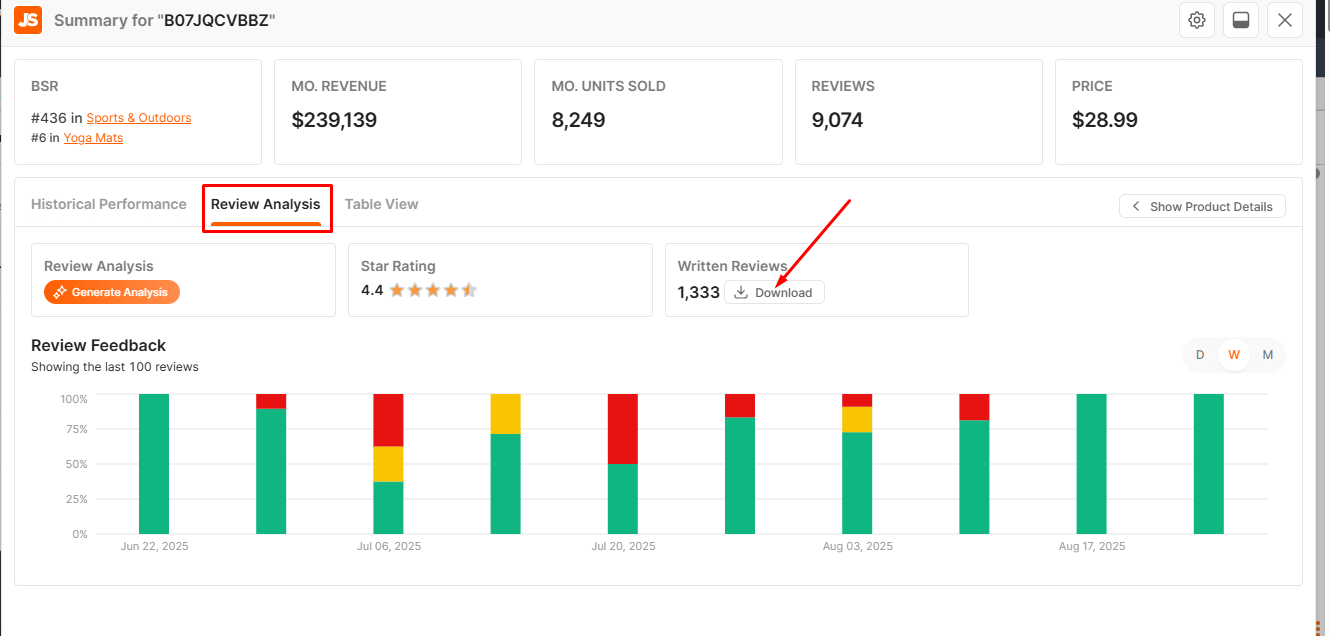Click the yellow segment of Jul 06 bar
This screenshot has height=636, width=1330.
(388, 464)
